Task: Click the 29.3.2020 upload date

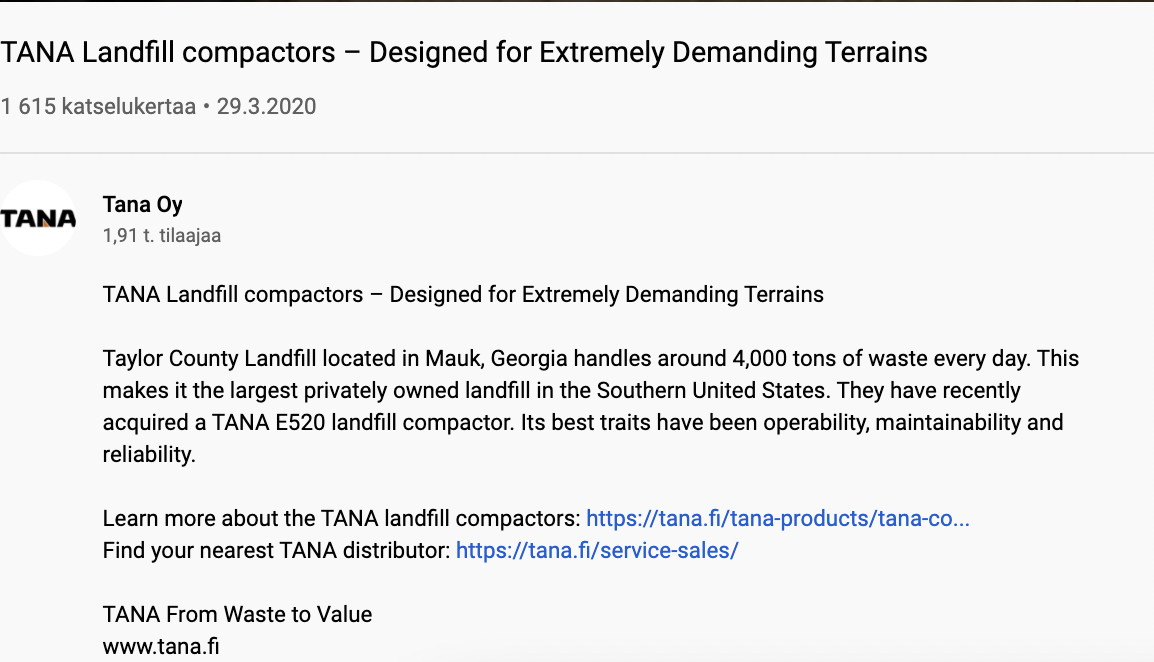Action: click(x=266, y=106)
